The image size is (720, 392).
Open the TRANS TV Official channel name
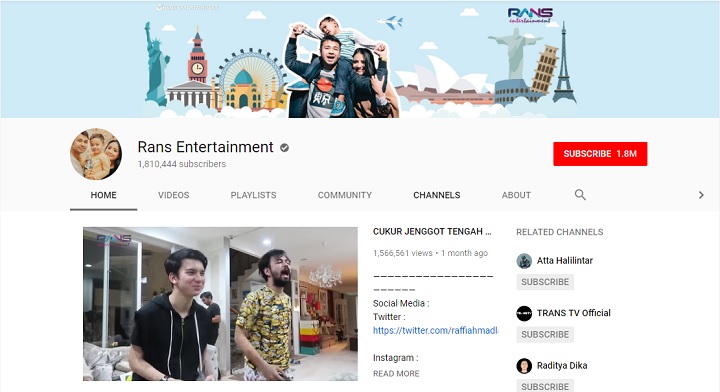point(574,313)
